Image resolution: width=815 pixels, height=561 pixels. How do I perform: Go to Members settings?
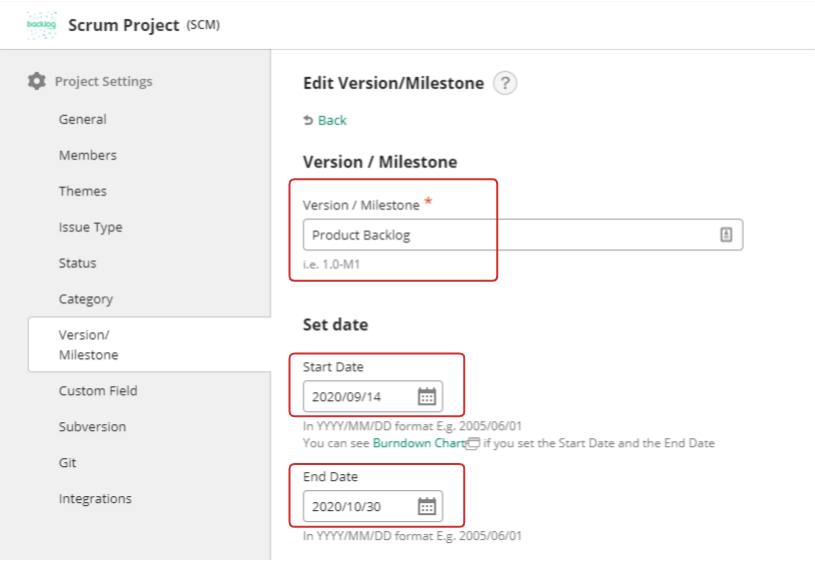point(87,155)
